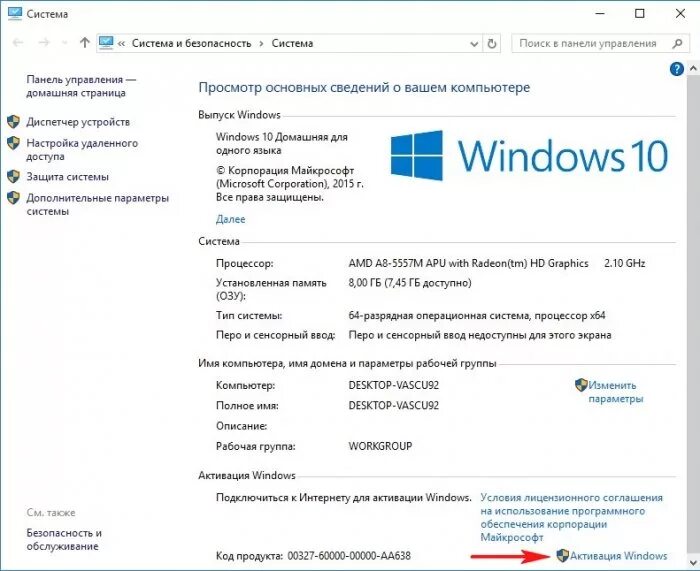This screenshot has height=571, width=700.
Task: Expand the address bar history chevron
Action: click(474, 44)
